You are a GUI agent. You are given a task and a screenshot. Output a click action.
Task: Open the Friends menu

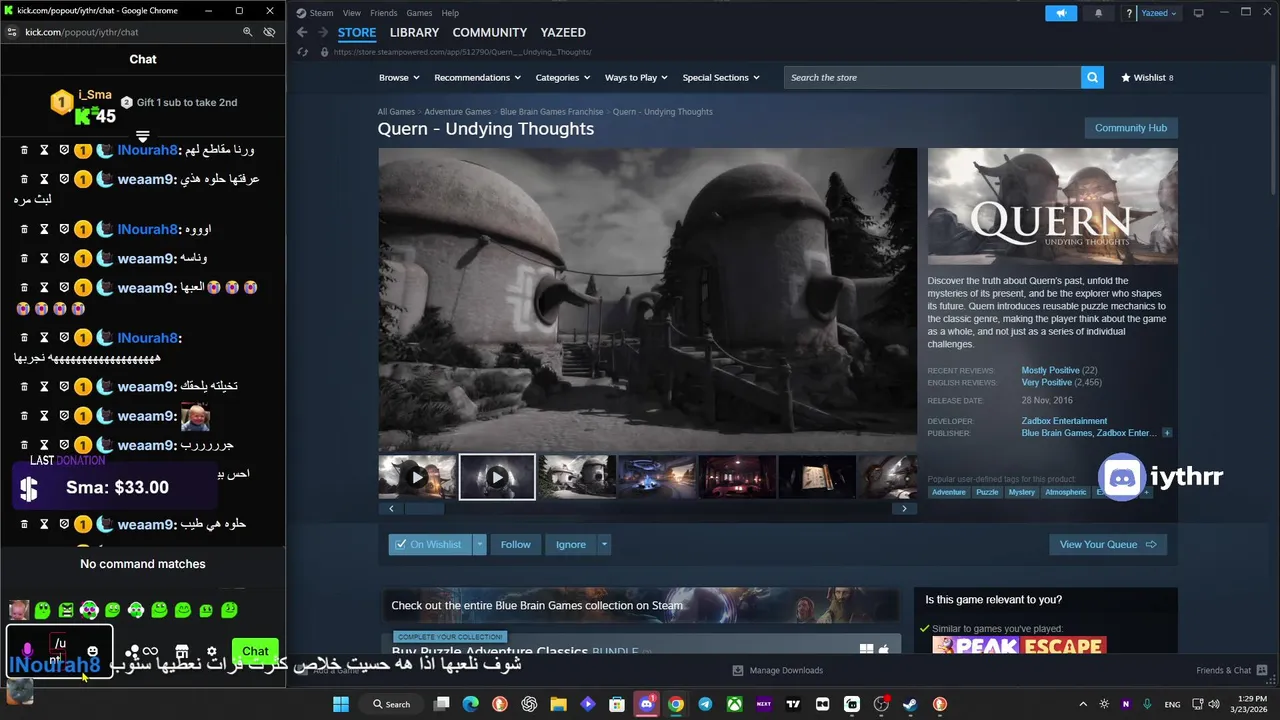[x=383, y=13]
